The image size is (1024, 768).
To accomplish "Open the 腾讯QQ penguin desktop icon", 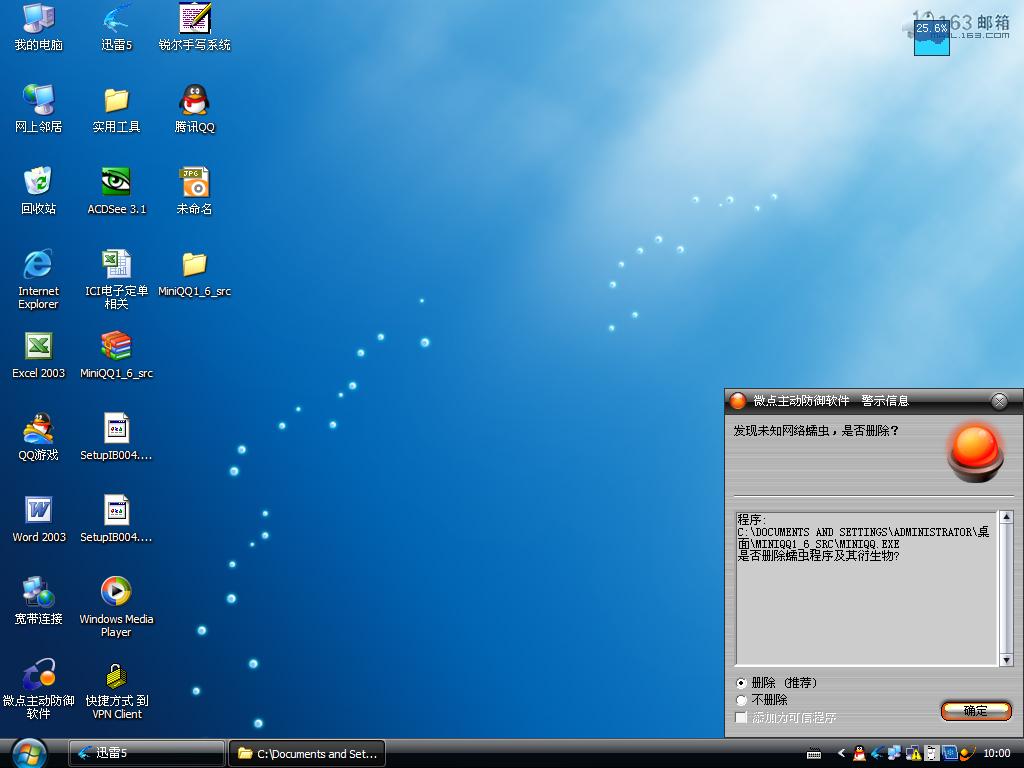I will point(194,101).
